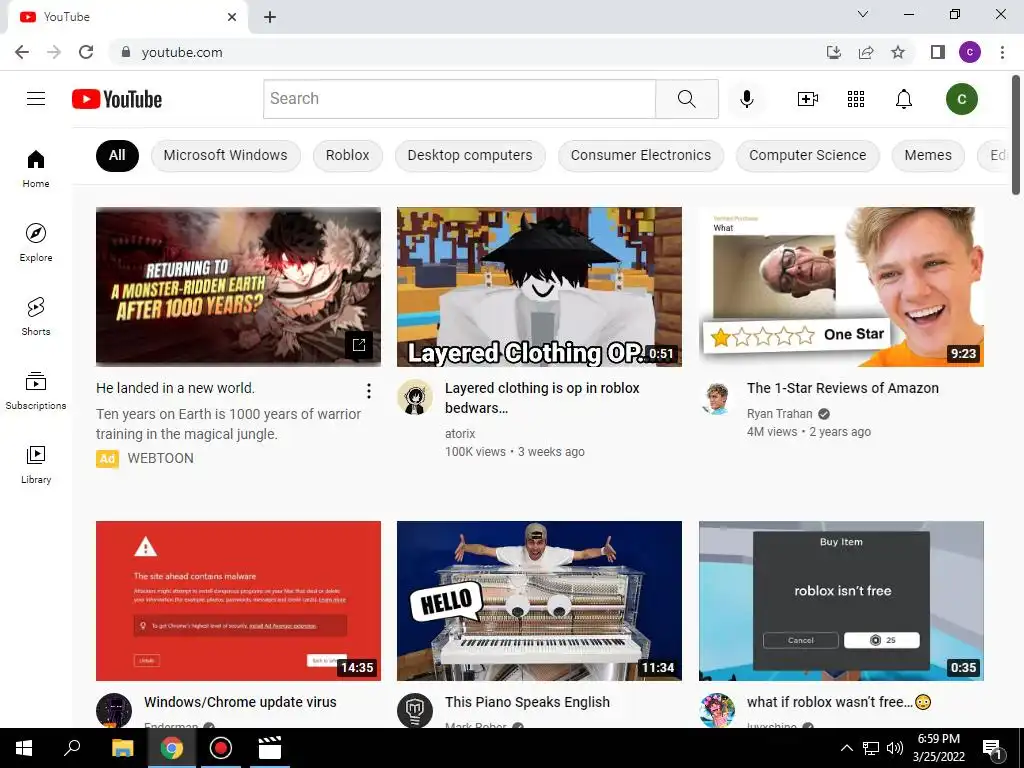Click 'He landed in a new world.' ad title
1024x768 pixels.
point(175,388)
